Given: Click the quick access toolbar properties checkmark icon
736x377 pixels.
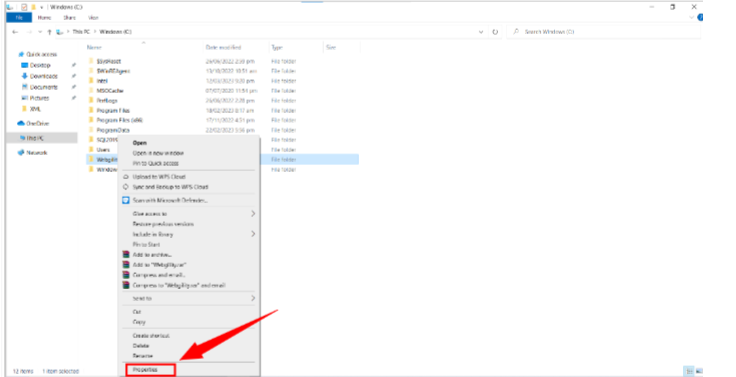Looking at the screenshot, I should [x=24, y=7].
